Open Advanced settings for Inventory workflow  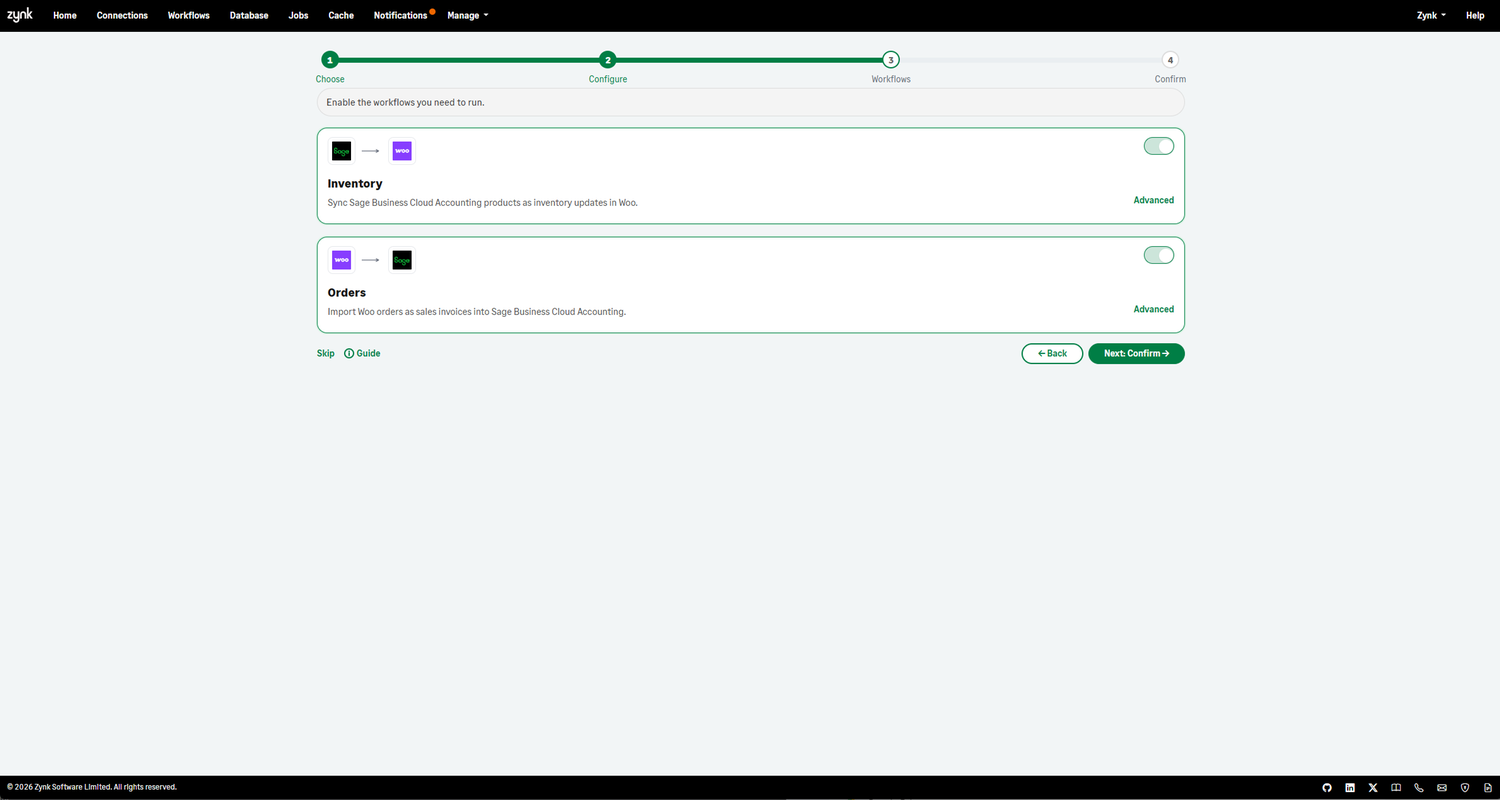pyautogui.click(x=1153, y=200)
